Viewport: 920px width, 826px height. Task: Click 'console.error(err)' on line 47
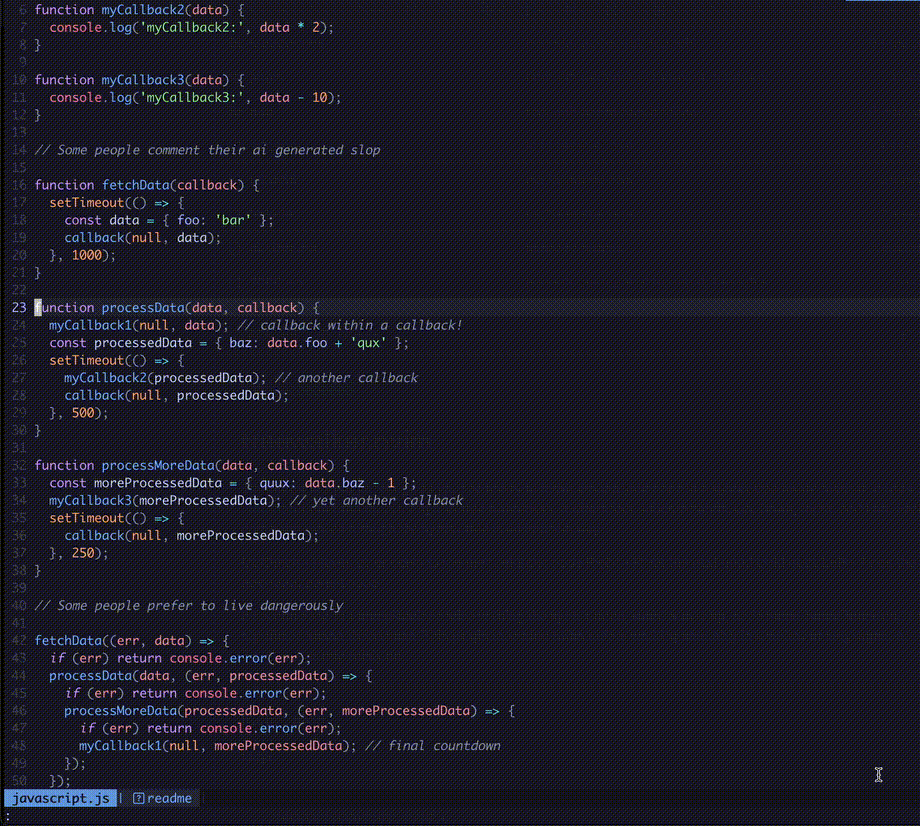(267, 728)
